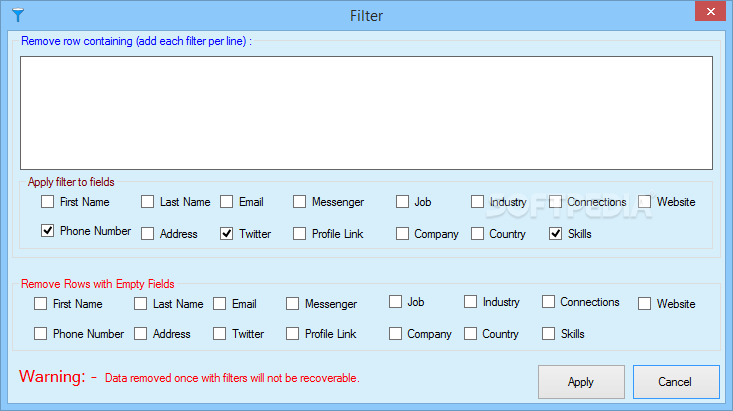The image size is (733, 411).
Task: Click the funnel filter icon in title bar
Action: coord(18,15)
